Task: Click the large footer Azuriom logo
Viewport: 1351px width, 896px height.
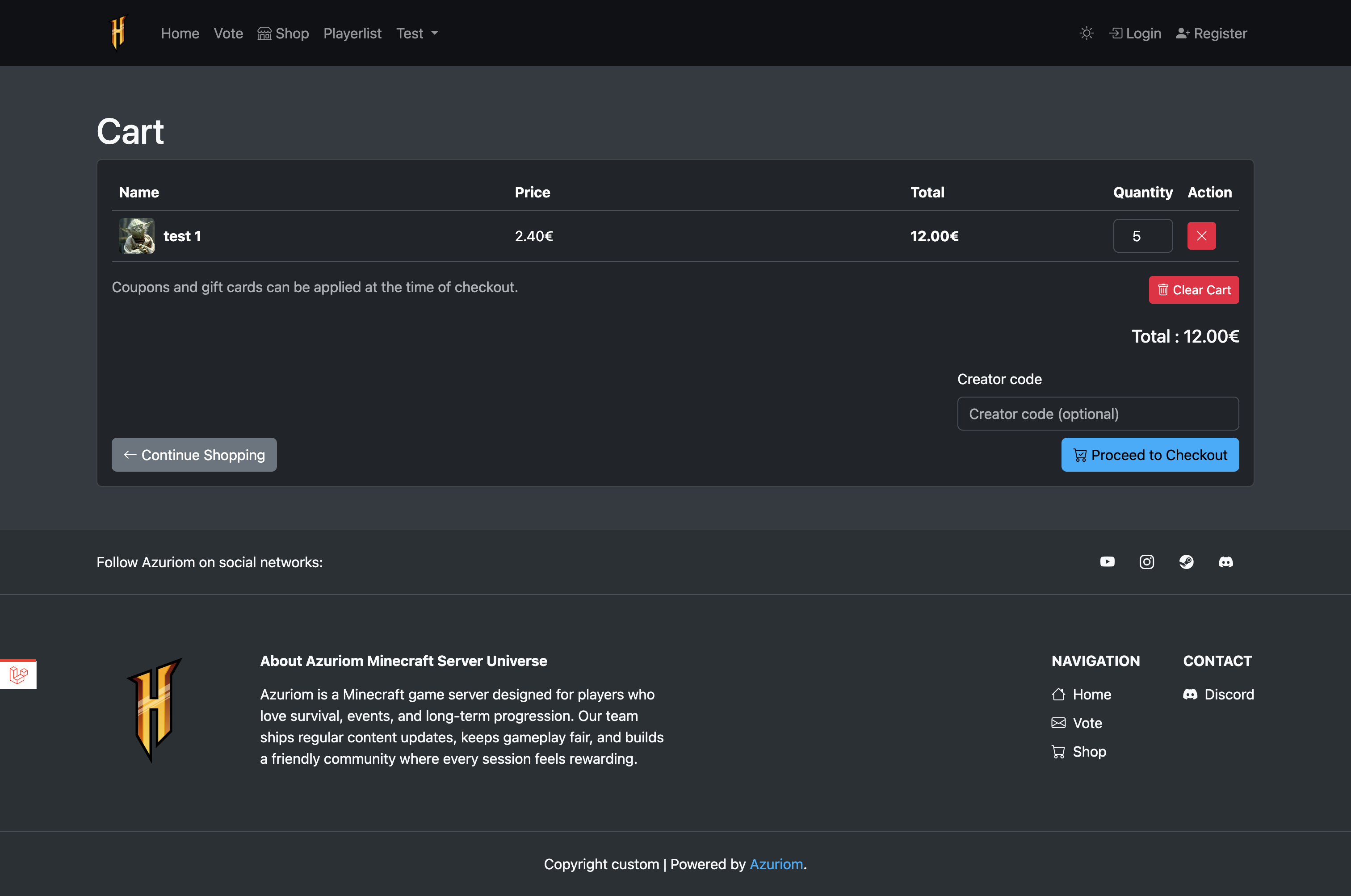Action: (154, 709)
